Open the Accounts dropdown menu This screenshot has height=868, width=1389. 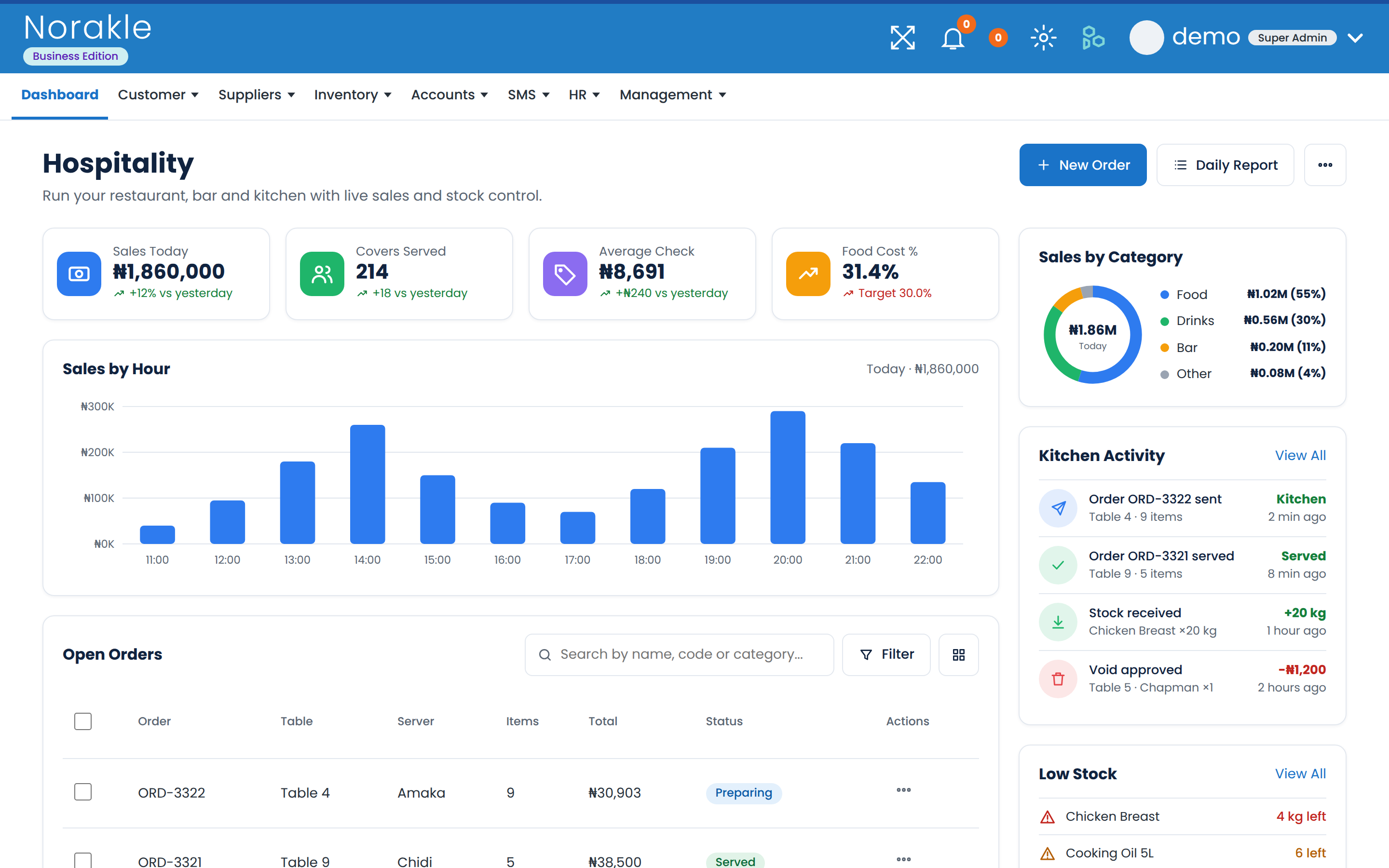coord(449,95)
